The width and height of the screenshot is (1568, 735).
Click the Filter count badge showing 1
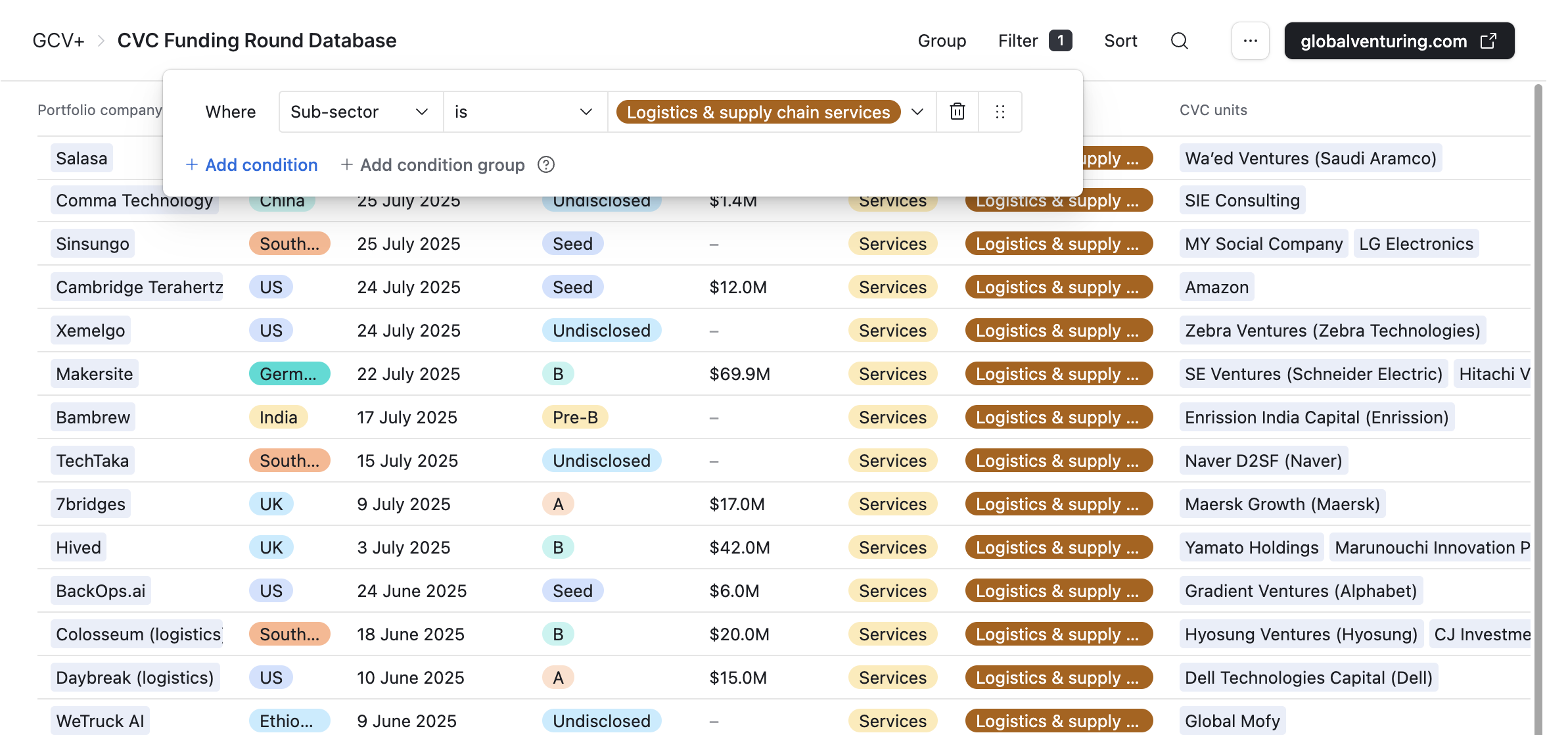(x=1059, y=40)
